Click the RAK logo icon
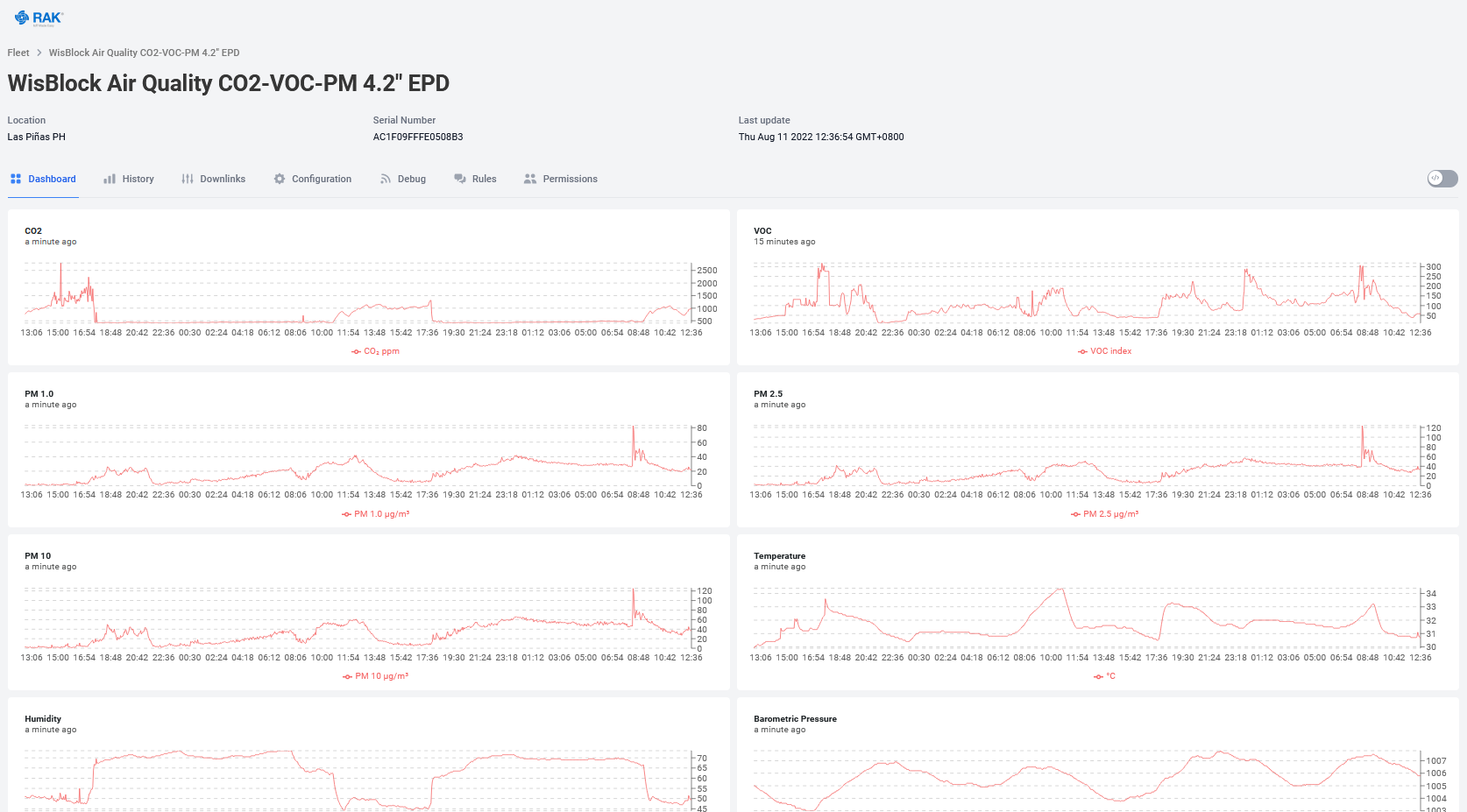 (39, 18)
